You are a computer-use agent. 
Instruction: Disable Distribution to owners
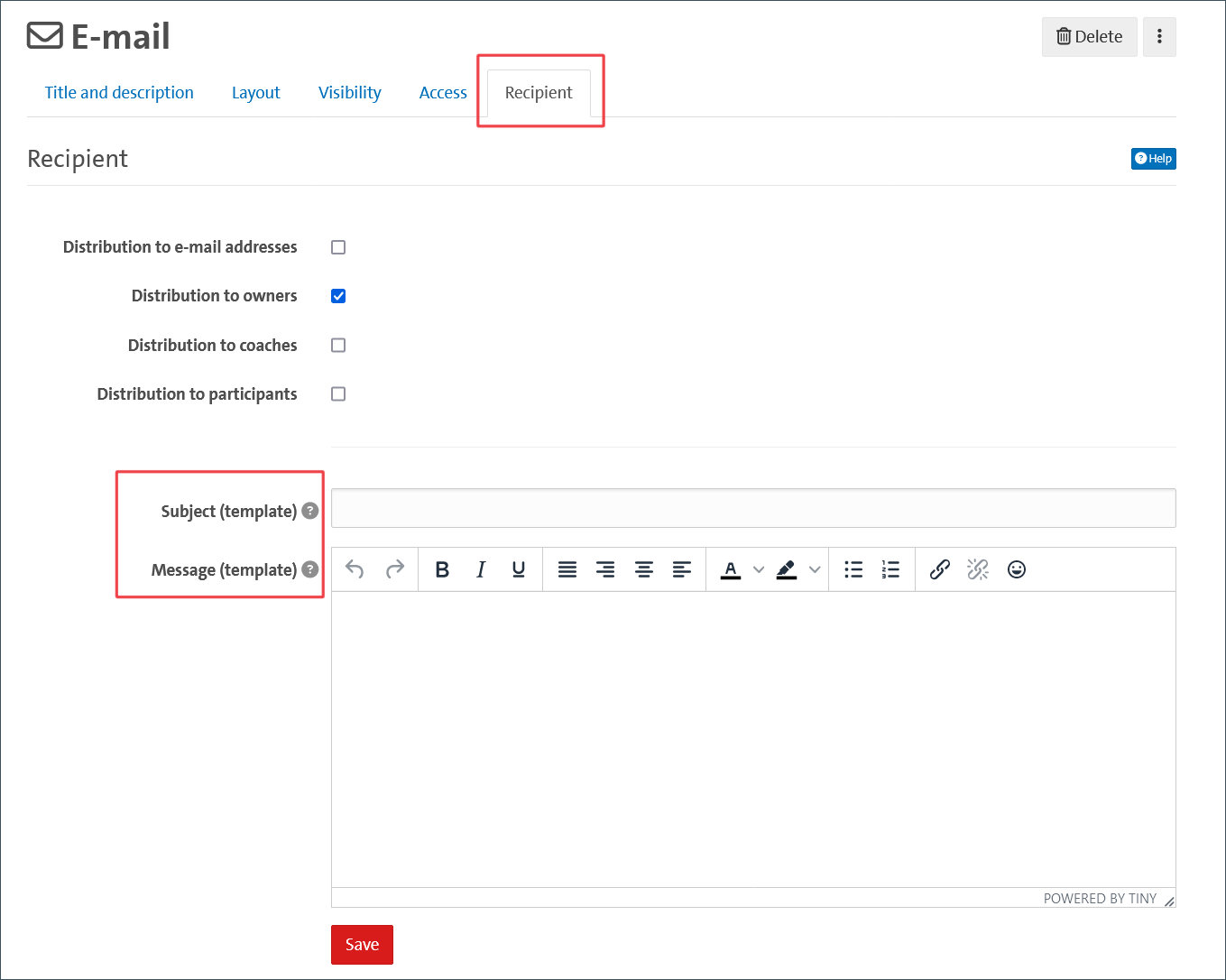tap(337, 295)
